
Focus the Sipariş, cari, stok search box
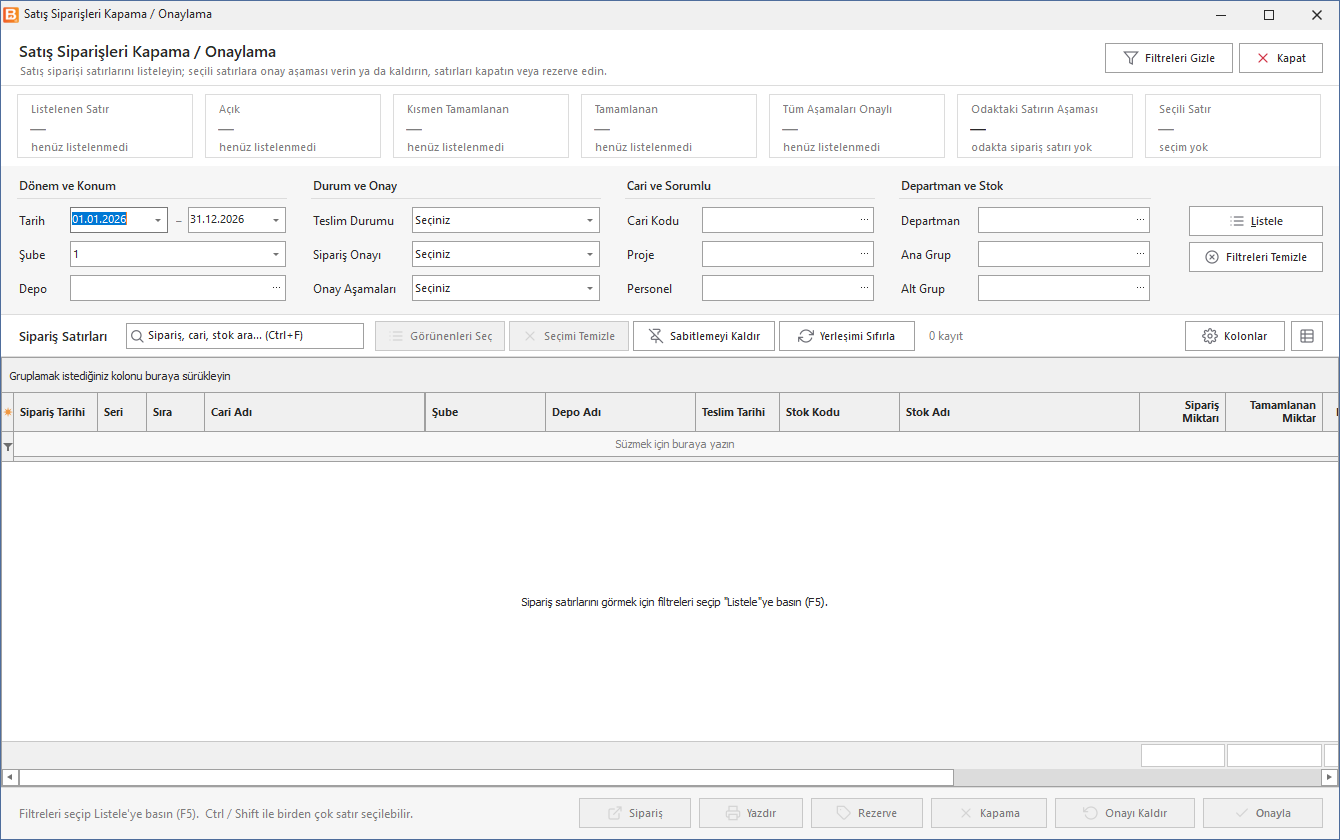pyautogui.click(x=245, y=336)
